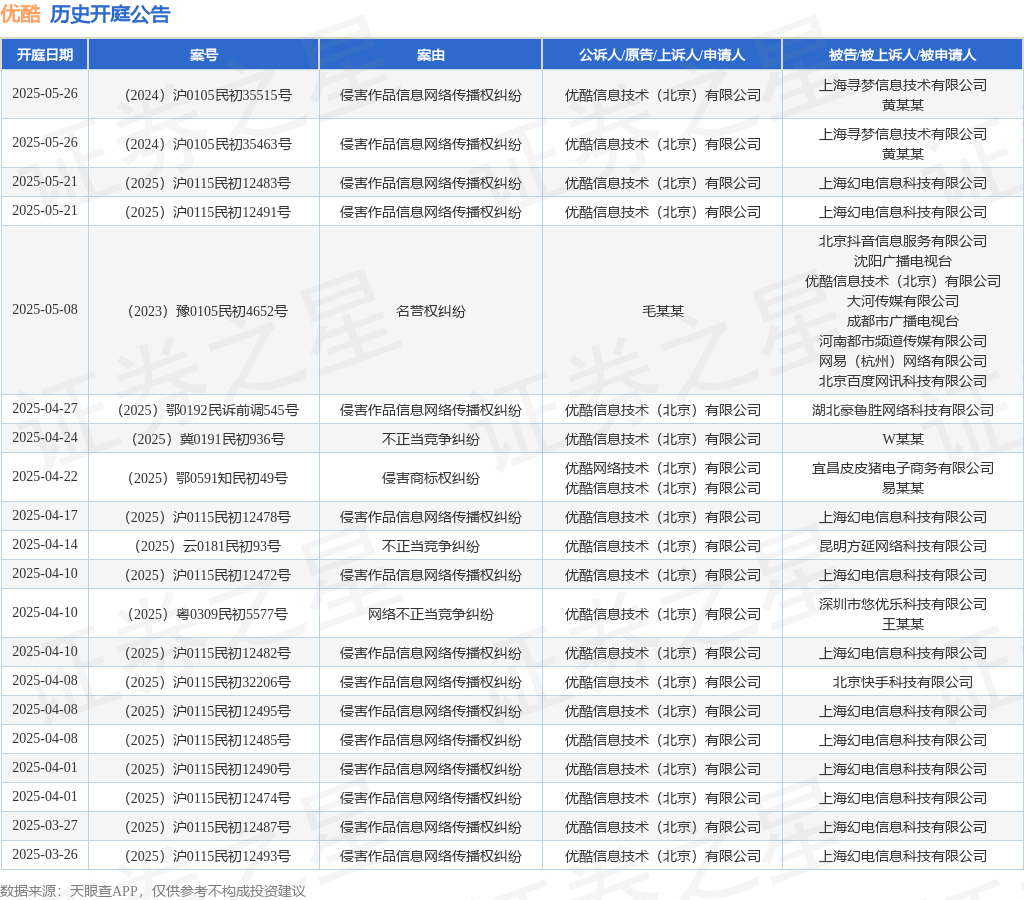Screen dimensions: 1024x900
Task: Select case number 沪0115民初12482号
Action: (208, 653)
